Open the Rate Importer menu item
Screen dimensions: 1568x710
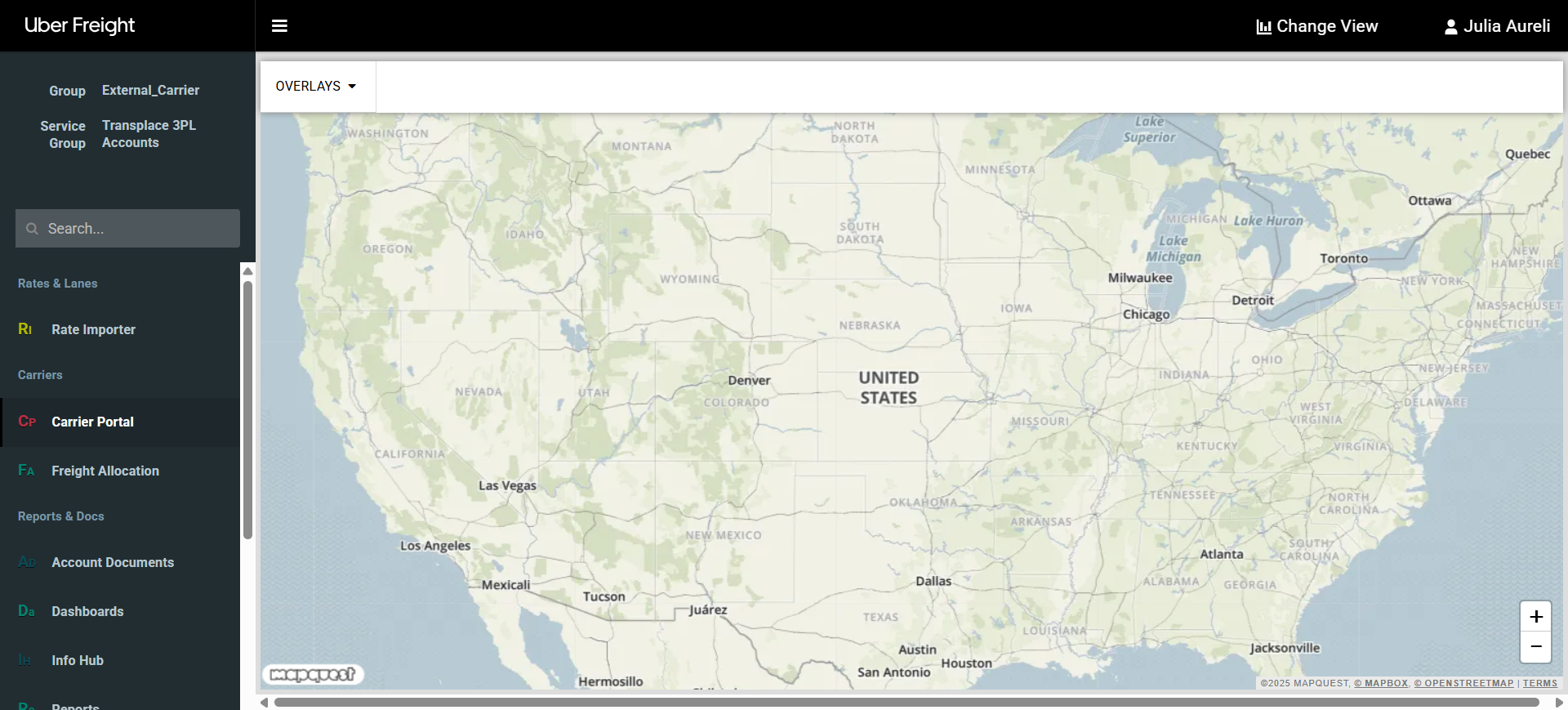pyautogui.click(x=120, y=329)
